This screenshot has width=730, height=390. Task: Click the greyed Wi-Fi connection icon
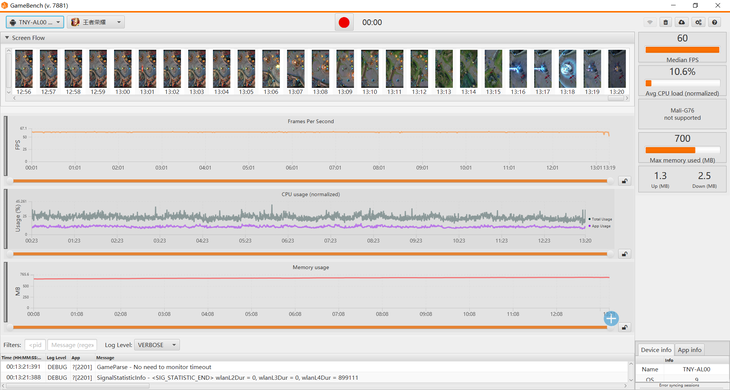650,22
